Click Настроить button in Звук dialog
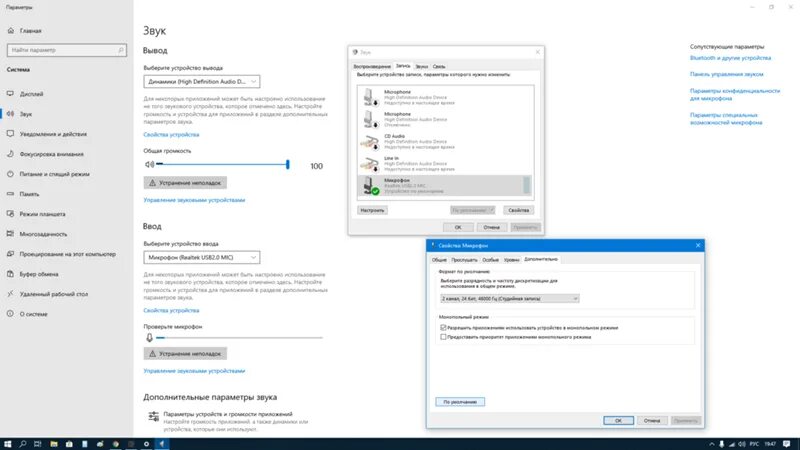This screenshot has height=450, width=800. 372,210
